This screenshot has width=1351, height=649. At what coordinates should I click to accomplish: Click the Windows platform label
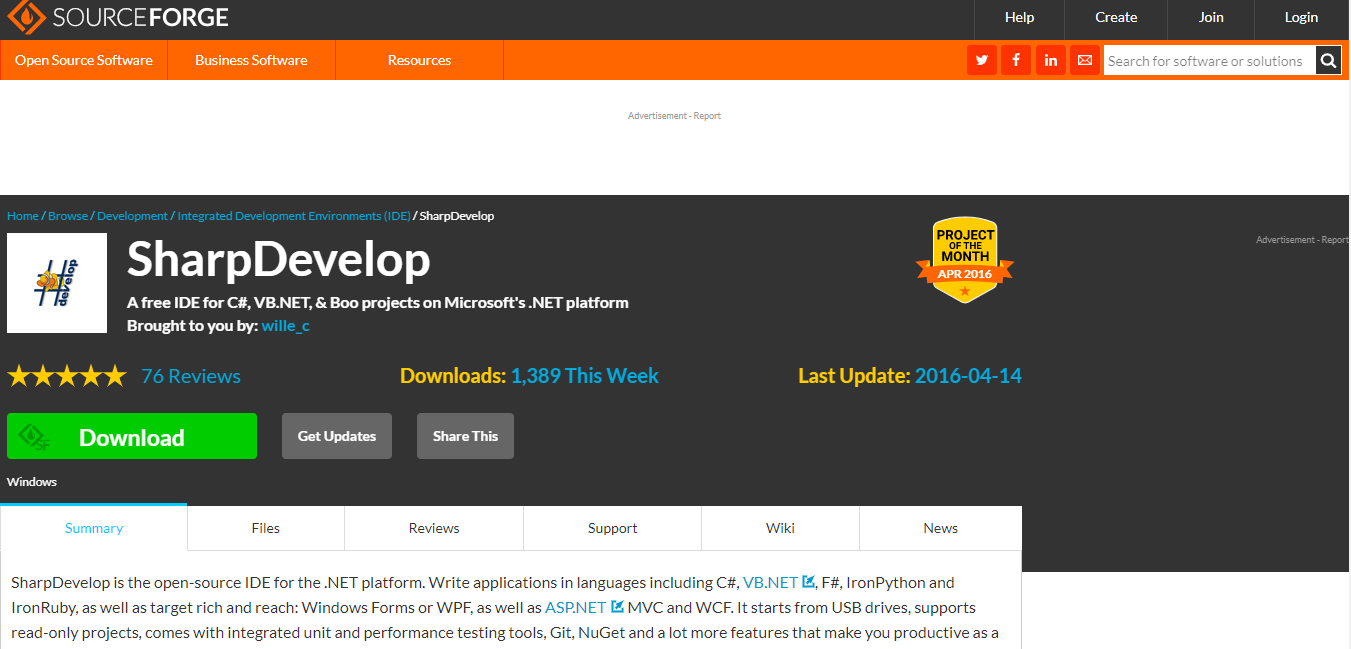[x=32, y=482]
